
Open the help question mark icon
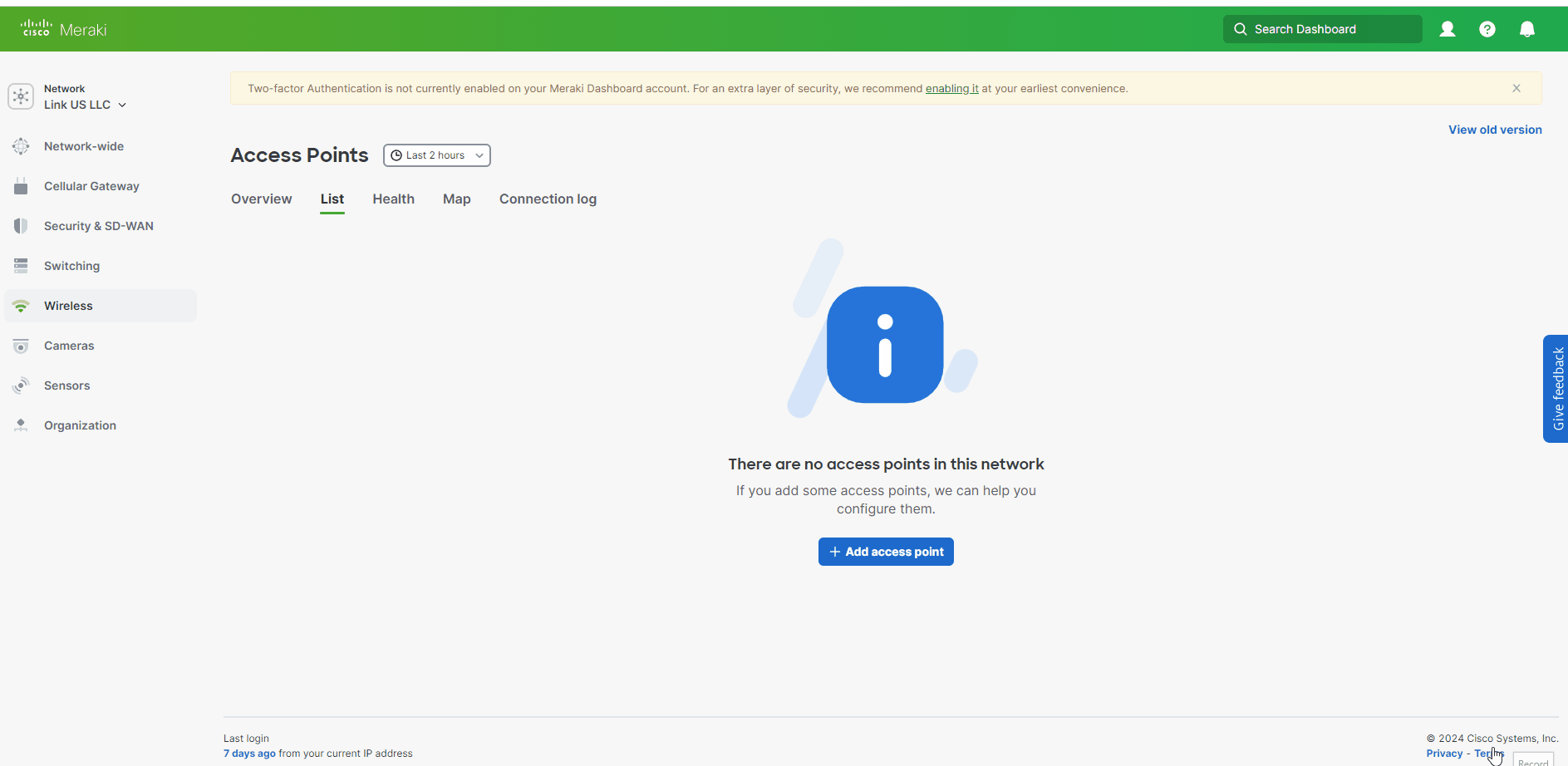[x=1487, y=29]
